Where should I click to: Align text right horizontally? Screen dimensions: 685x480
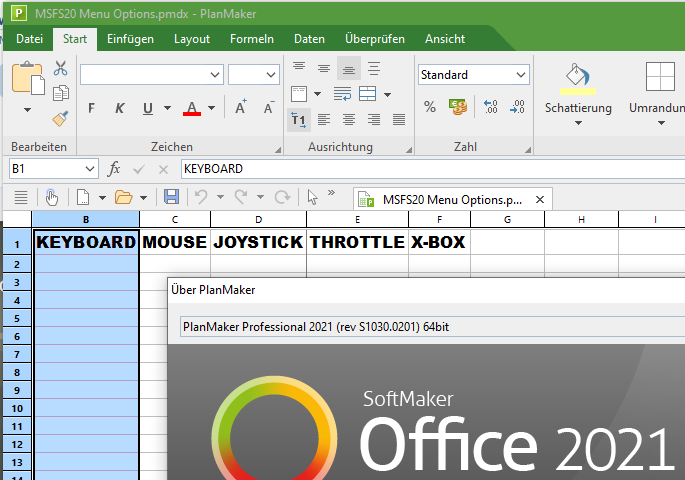(374, 119)
